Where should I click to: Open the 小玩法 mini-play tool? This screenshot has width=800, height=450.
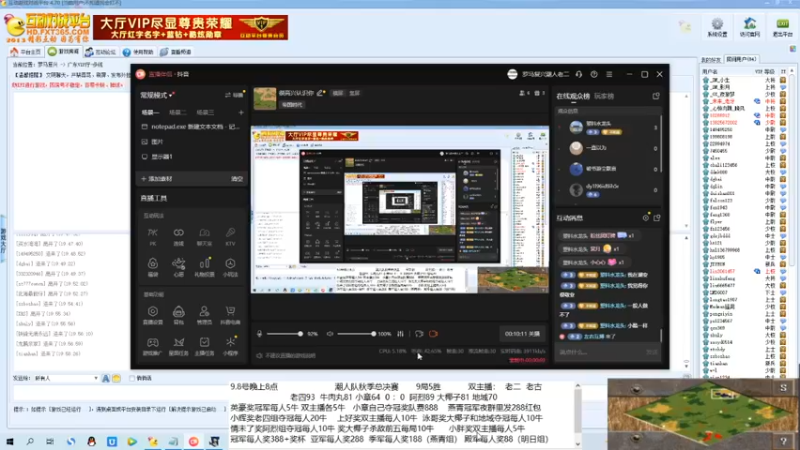coord(230,267)
